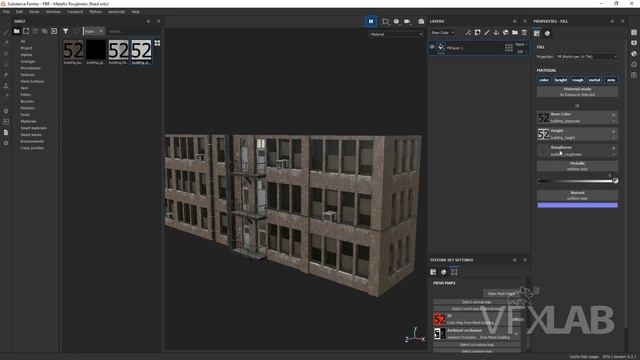640x360 pixels.
Task: Click the Metallic uniform color button
Action: tap(577, 166)
